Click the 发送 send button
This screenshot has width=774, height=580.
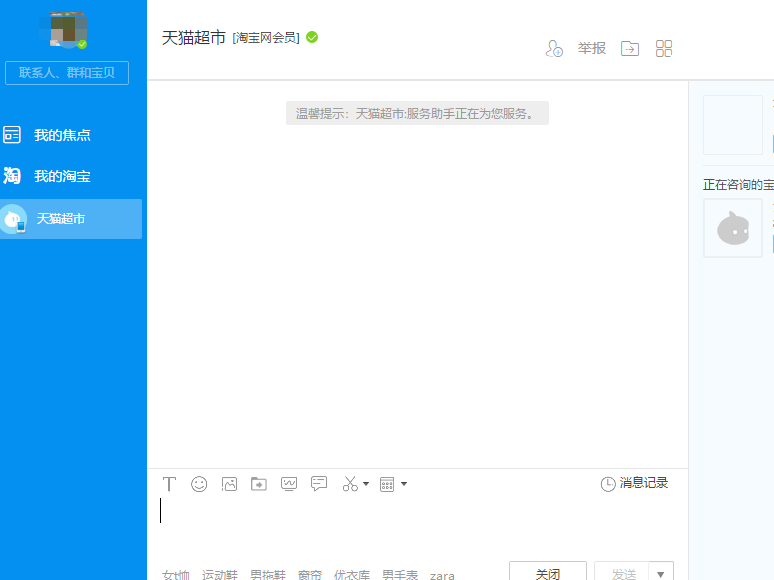click(621, 572)
